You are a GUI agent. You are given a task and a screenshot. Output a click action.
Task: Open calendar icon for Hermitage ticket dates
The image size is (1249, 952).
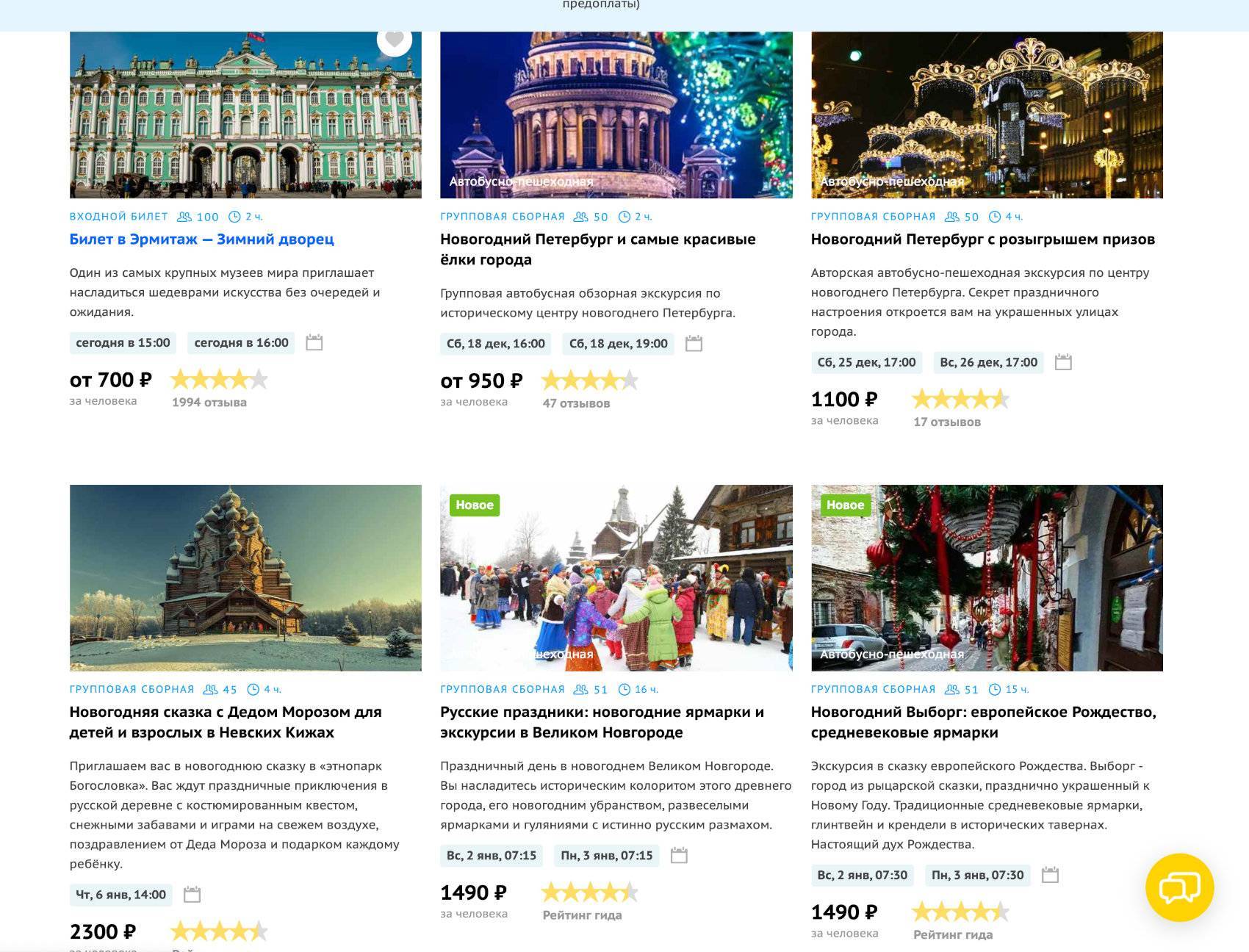314,343
